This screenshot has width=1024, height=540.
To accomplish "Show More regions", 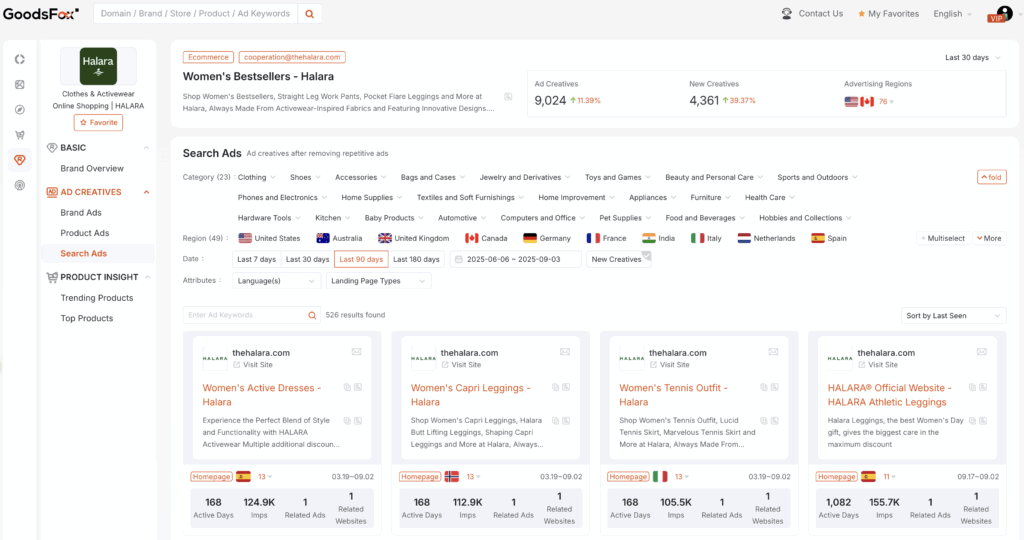I will pyautogui.click(x=989, y=238).
